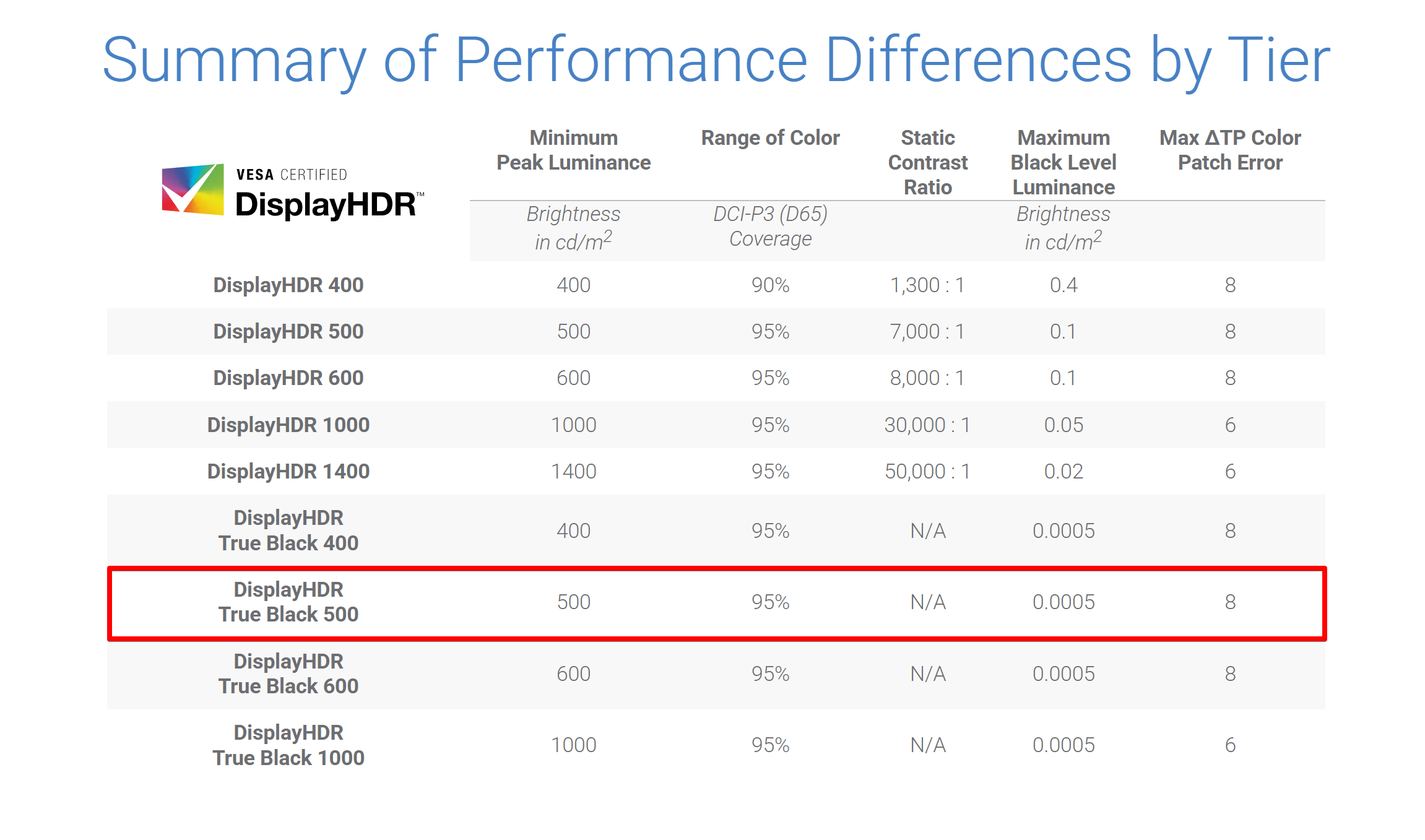Click the 'N/A' contrast in True Black 500 row
1425x840 pixels.
928,602
